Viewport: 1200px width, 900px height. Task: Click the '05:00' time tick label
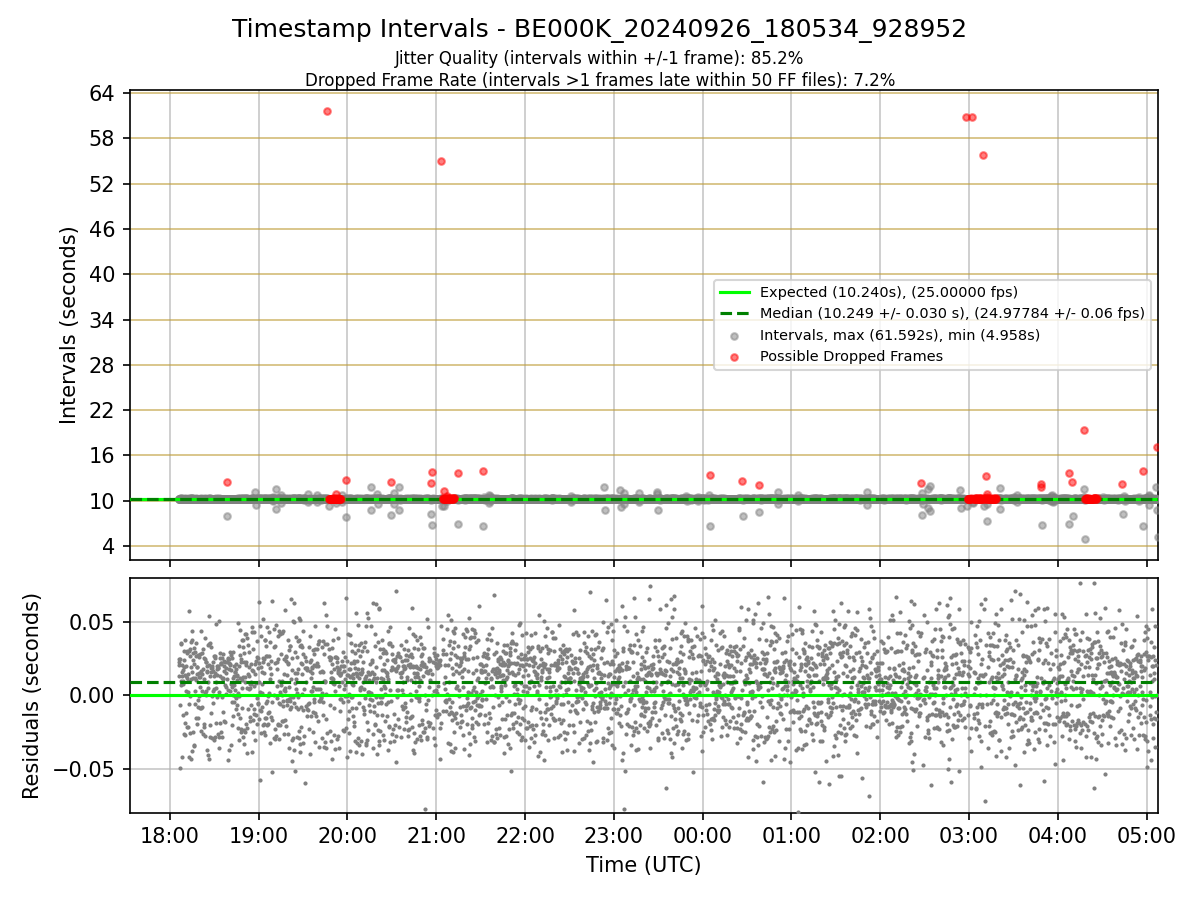(1146, 834)
